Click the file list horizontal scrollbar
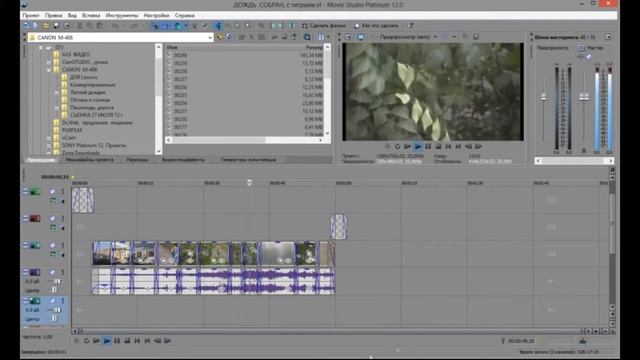The image size is (640, 360). [245, 140]
